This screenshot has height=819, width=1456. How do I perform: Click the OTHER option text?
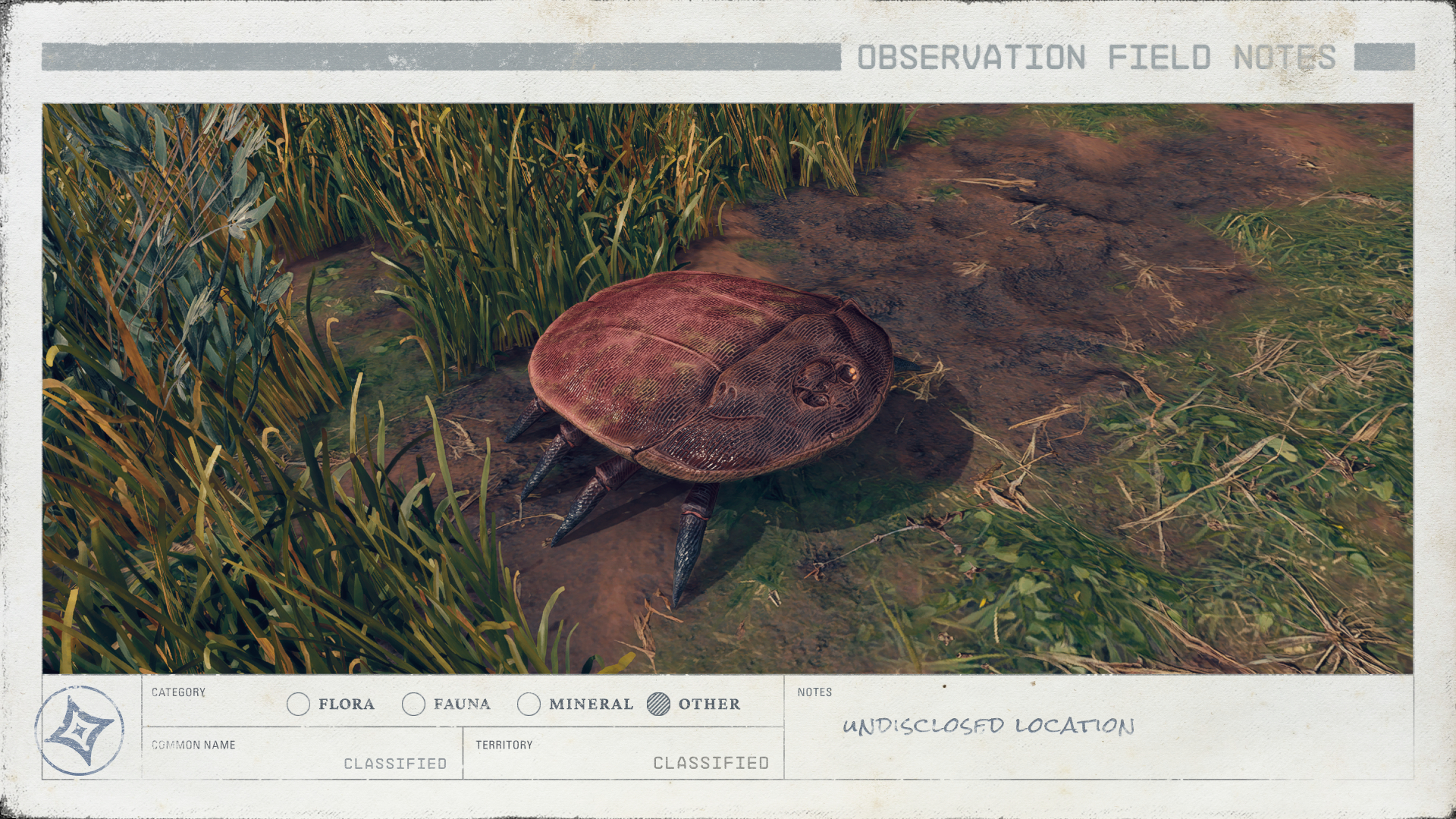click(x=709, y=704)
